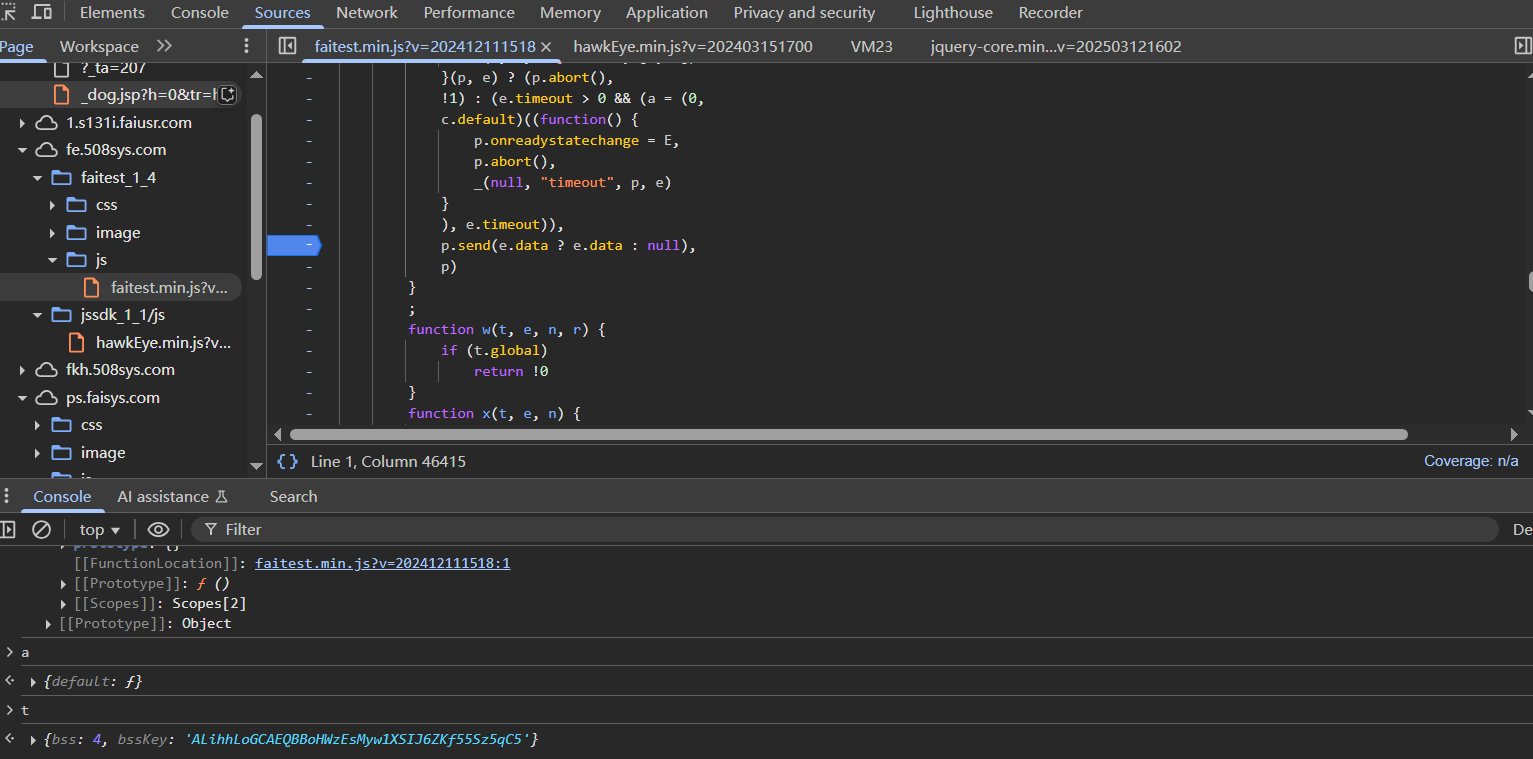The height and width of the screenshot is (759, 1533).
Task: Show more navigator tabs double chevron
Action: (x=165, y=46)
